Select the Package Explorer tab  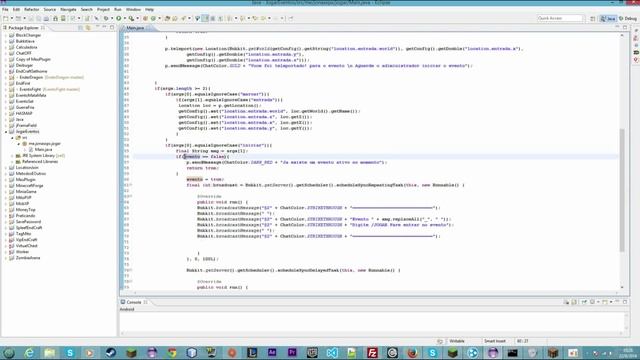click(23, 28)
